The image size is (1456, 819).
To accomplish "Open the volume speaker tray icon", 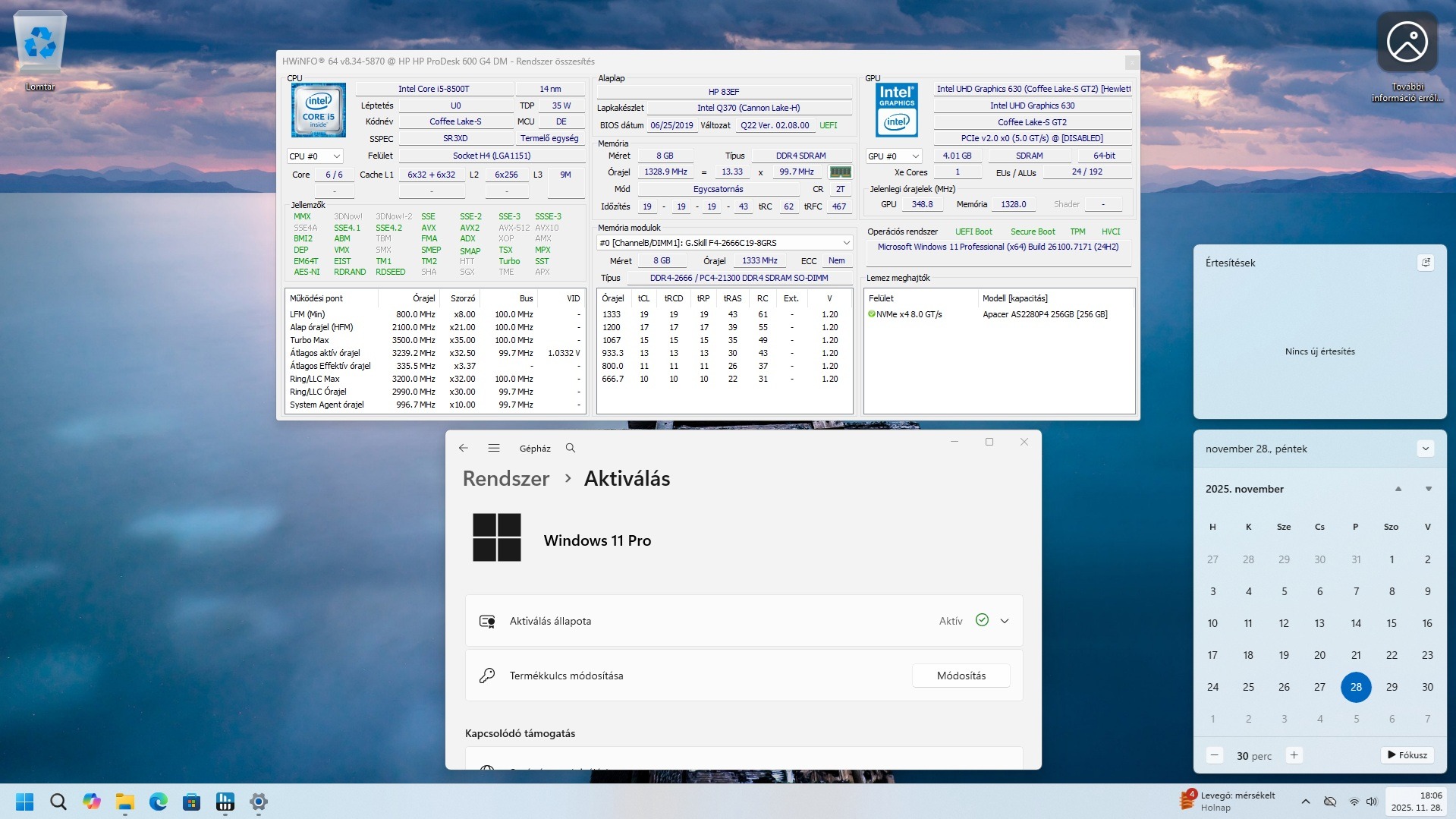I will [x=1372, y=802].
